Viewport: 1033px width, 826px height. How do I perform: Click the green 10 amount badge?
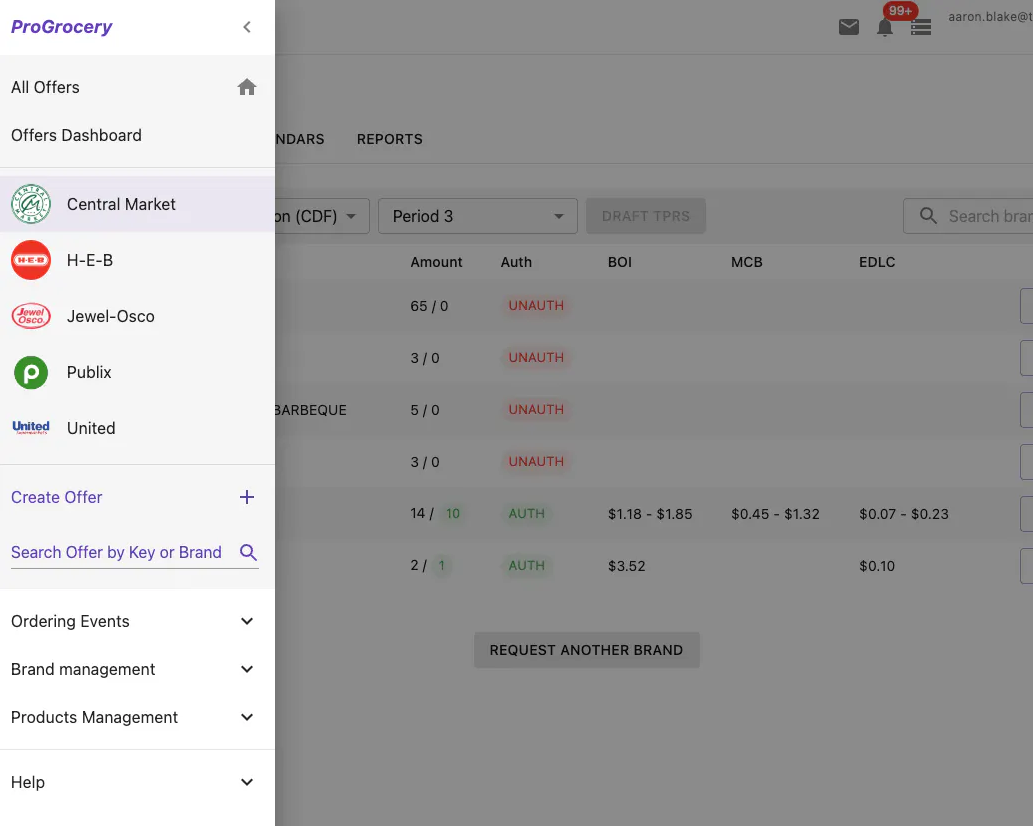(x=453, y=514)
